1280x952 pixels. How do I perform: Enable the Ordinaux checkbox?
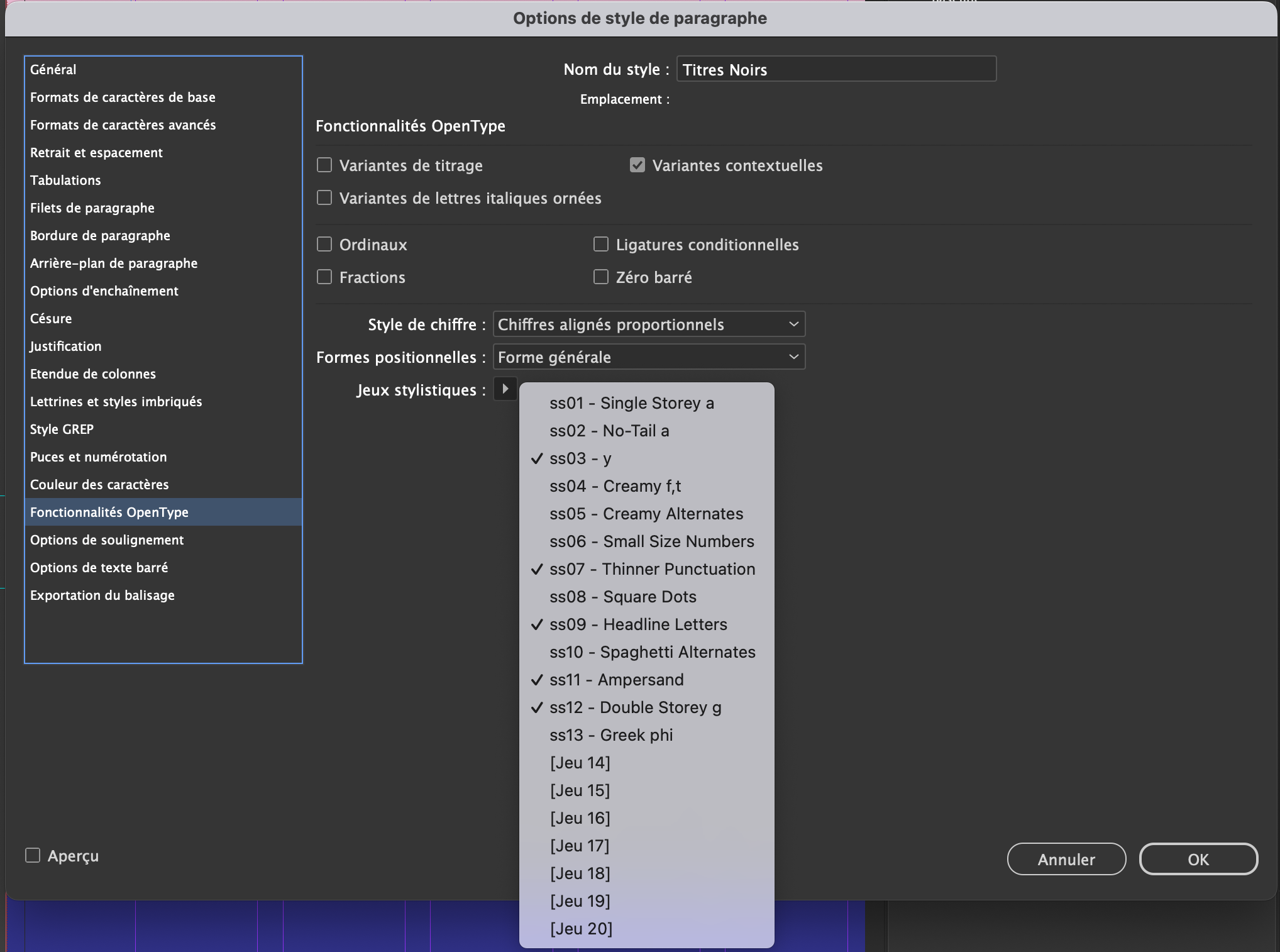[324, 245]
